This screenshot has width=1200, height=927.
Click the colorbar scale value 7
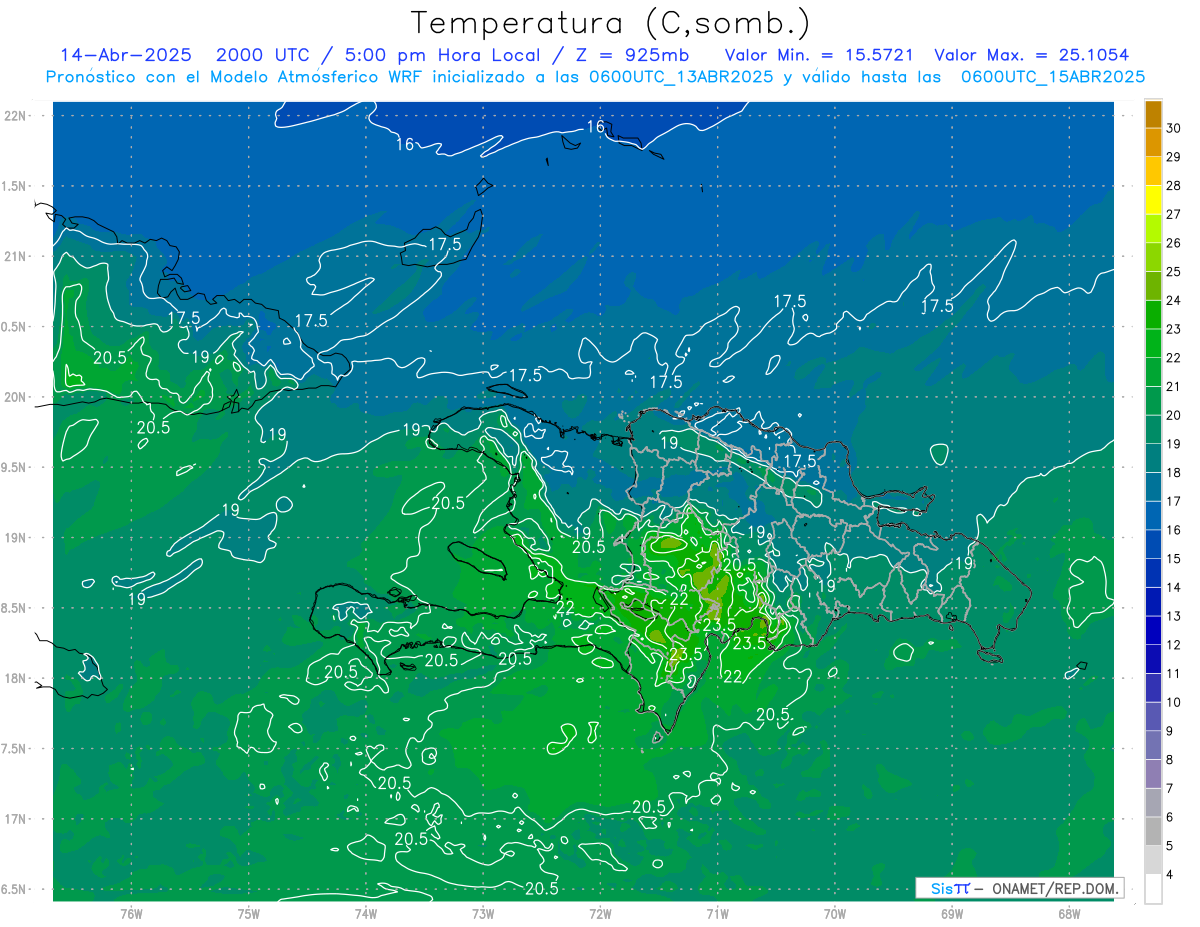tap(1171, 788)
